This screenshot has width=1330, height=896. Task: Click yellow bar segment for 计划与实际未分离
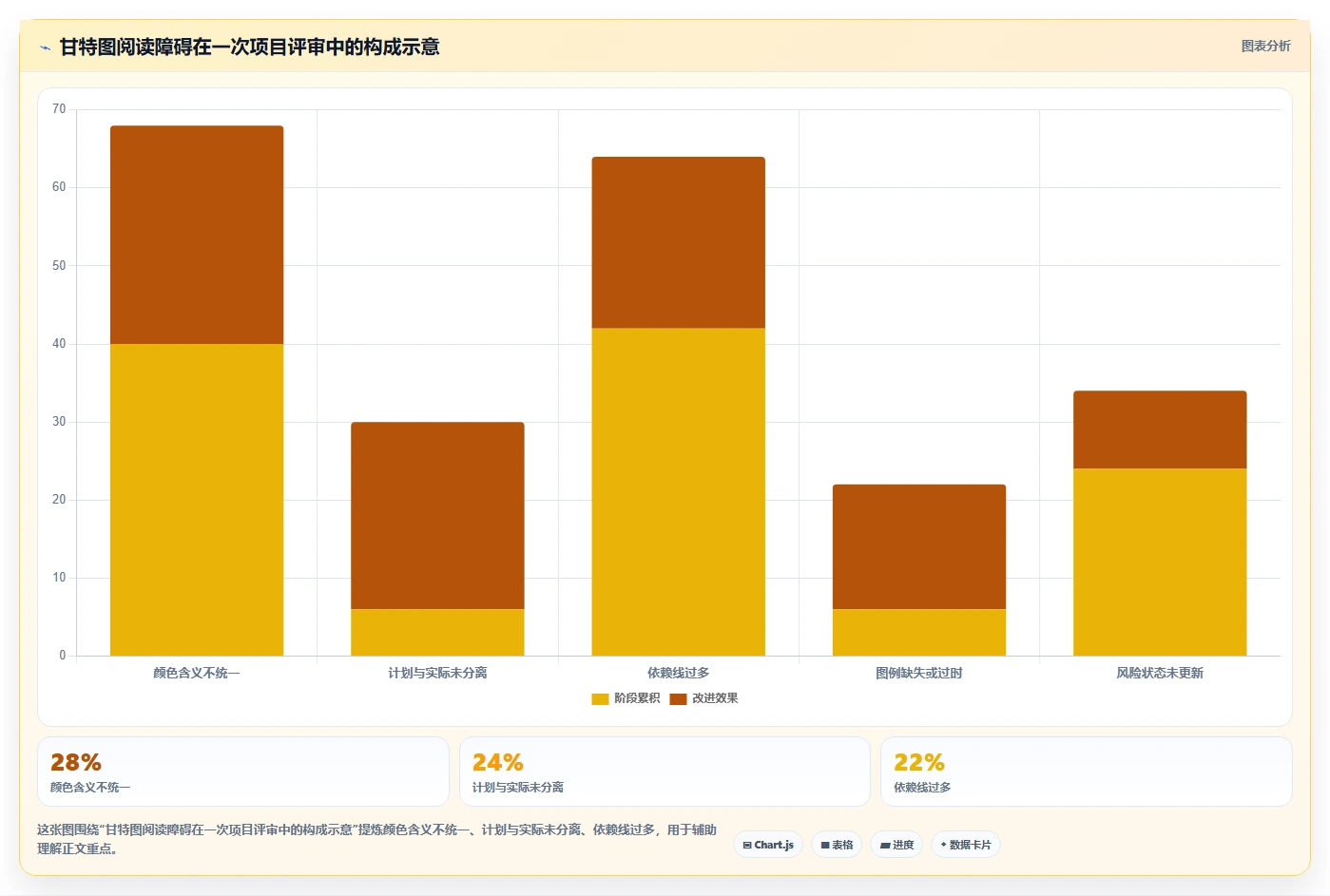point(437,632)
